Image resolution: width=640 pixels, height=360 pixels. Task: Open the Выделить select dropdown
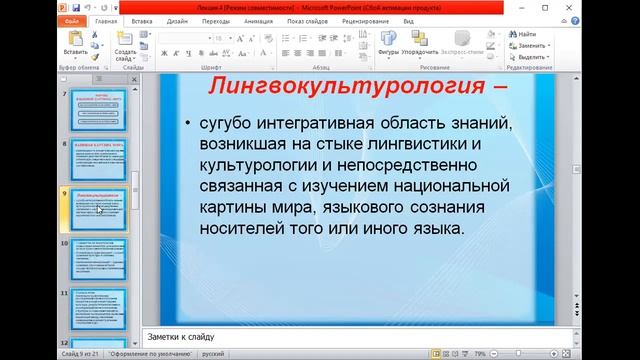[x=548, y=57]
